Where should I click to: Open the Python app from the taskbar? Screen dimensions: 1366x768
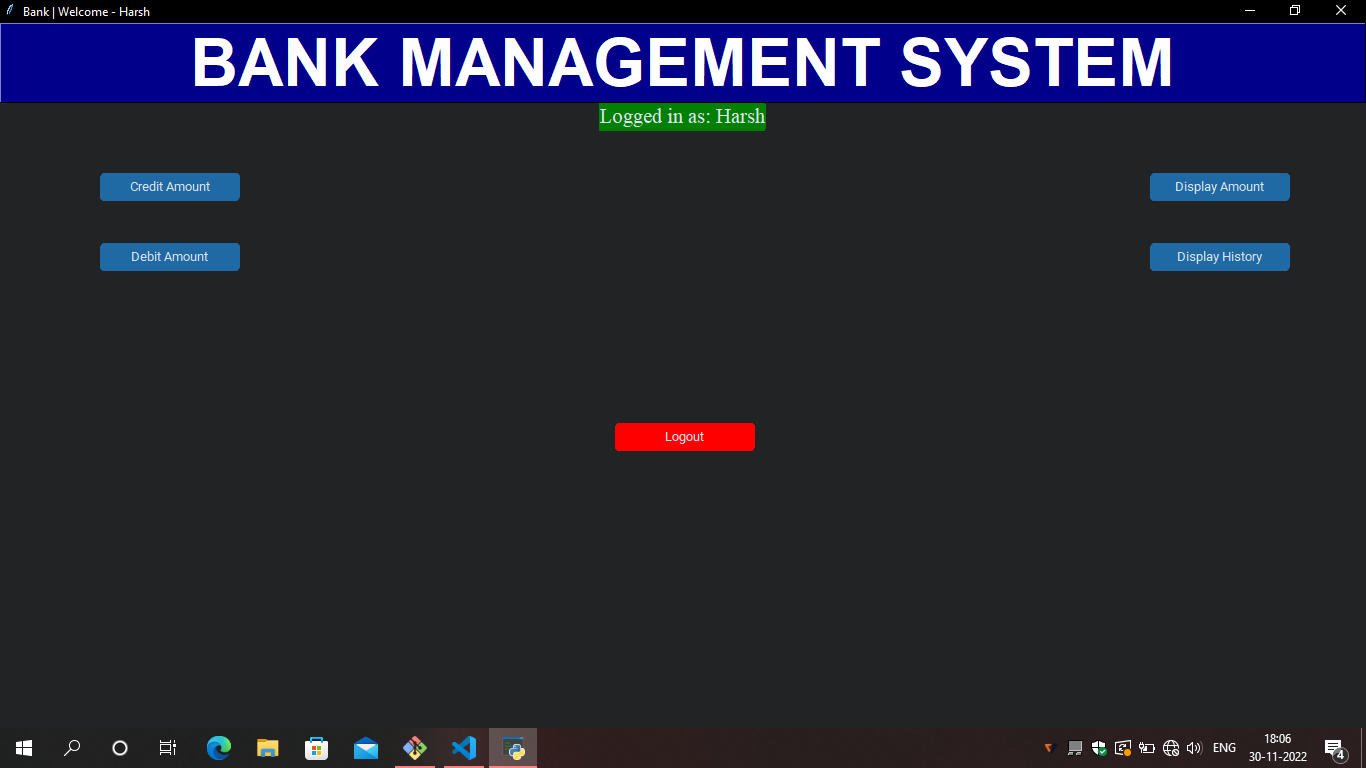pyautogui.click(x=512, y=747)
